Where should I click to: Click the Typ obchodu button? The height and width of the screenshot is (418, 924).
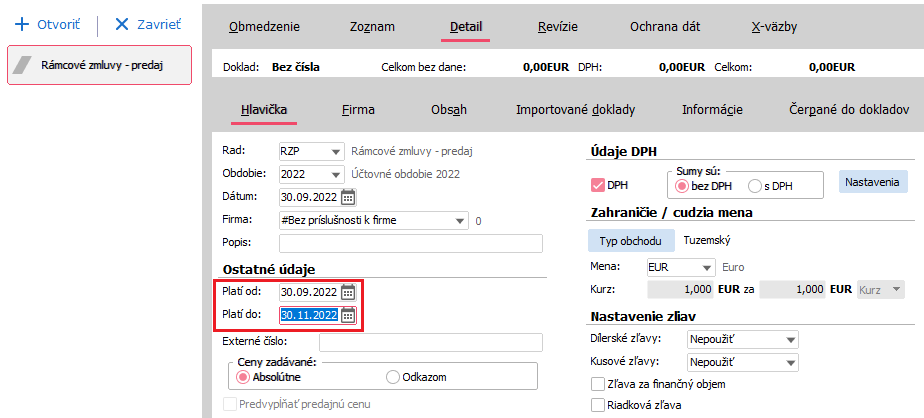(x=629, y=241)
